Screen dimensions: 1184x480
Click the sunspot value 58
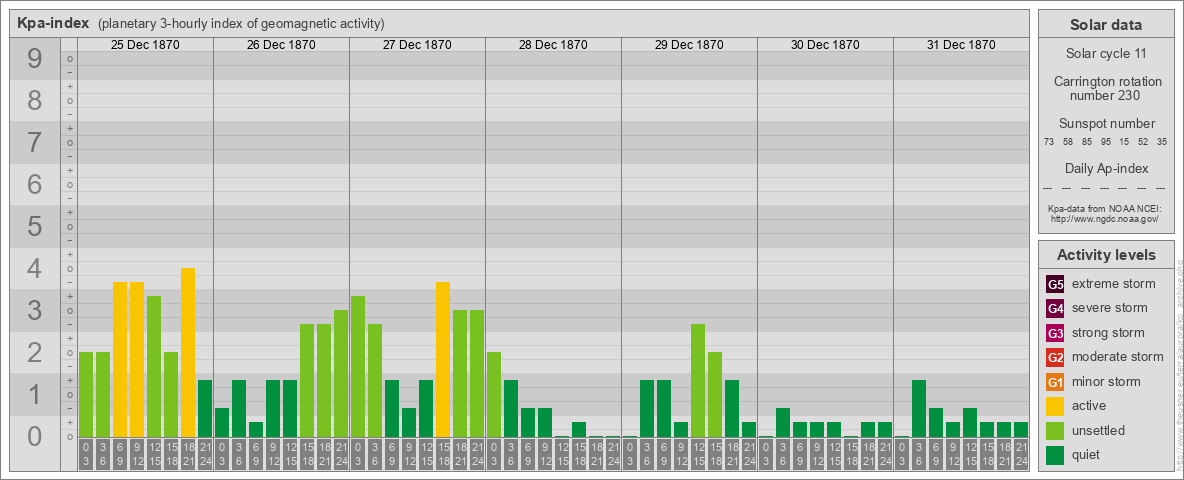pyautogui.click(x=1068, y=142)
